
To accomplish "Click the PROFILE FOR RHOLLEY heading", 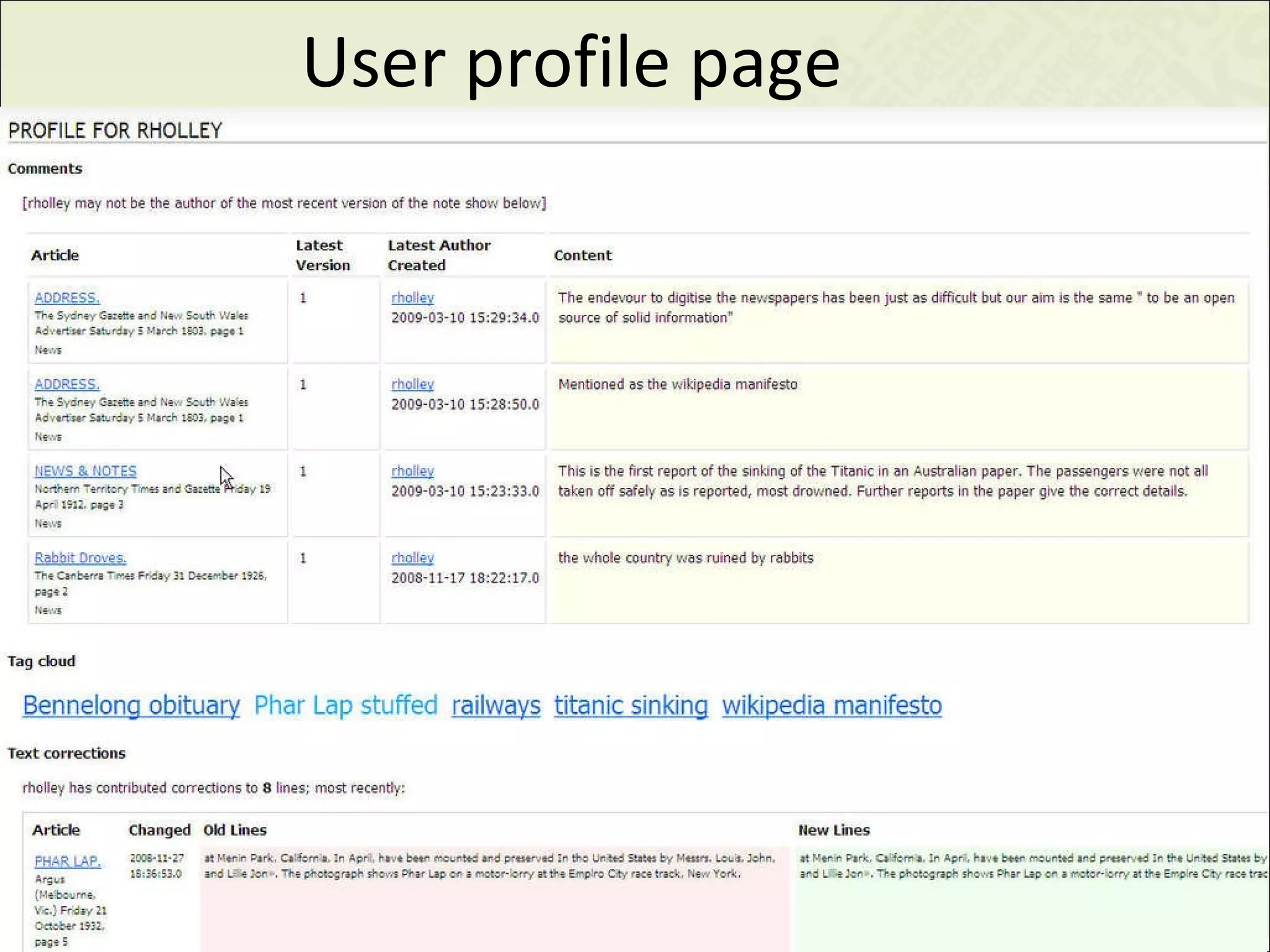I will coord(115,131).
